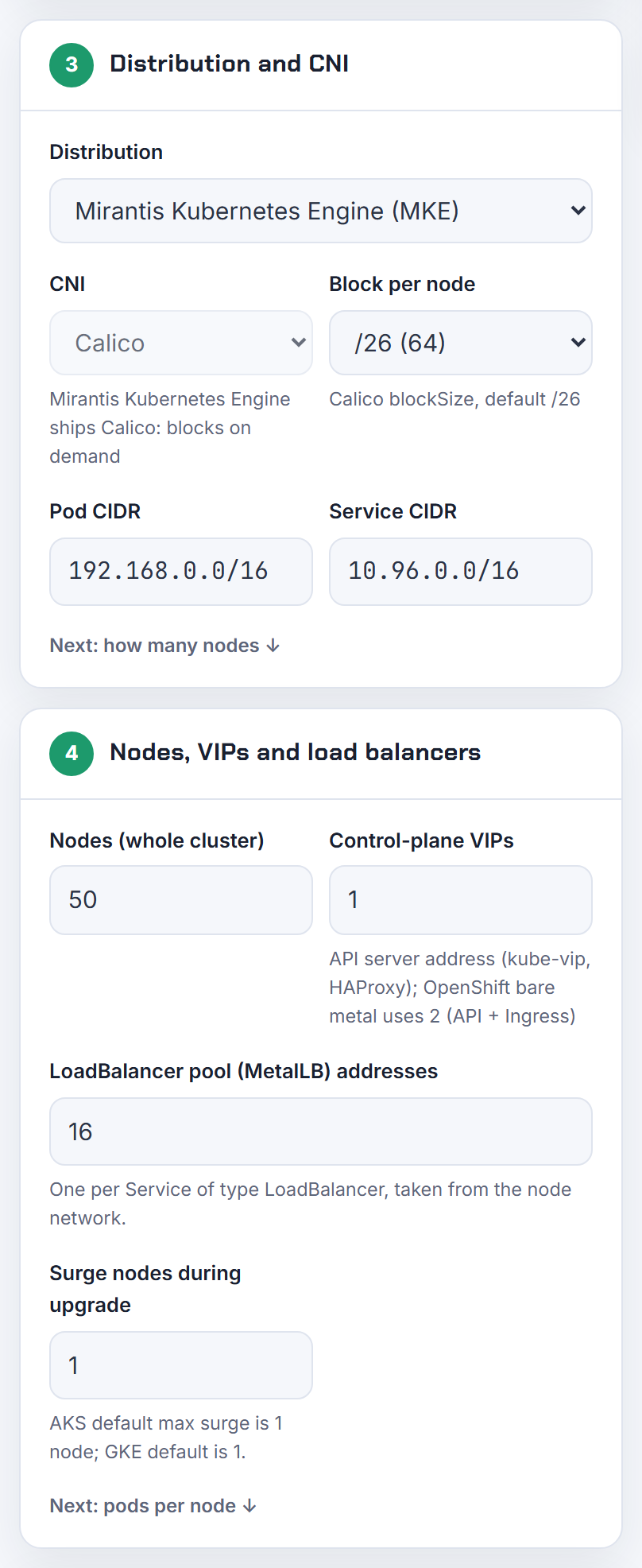Edit the LoadBalancer pool (MetalLB) addresses field
This screenshot has width=642, height=1568.
click(x=321, y=1131)
